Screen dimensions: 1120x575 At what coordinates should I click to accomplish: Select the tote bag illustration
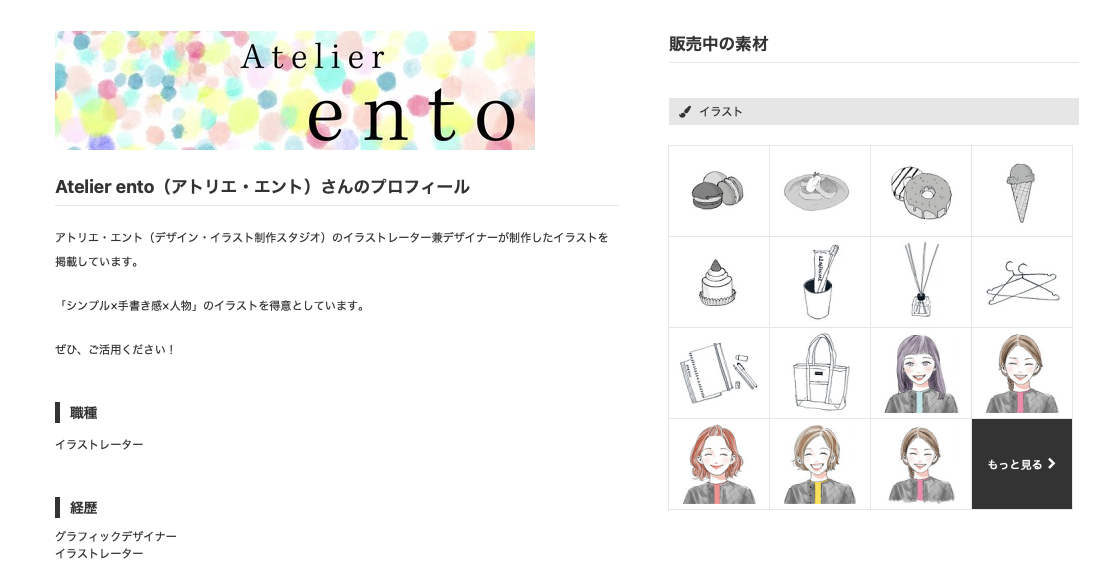click(820, 373)
